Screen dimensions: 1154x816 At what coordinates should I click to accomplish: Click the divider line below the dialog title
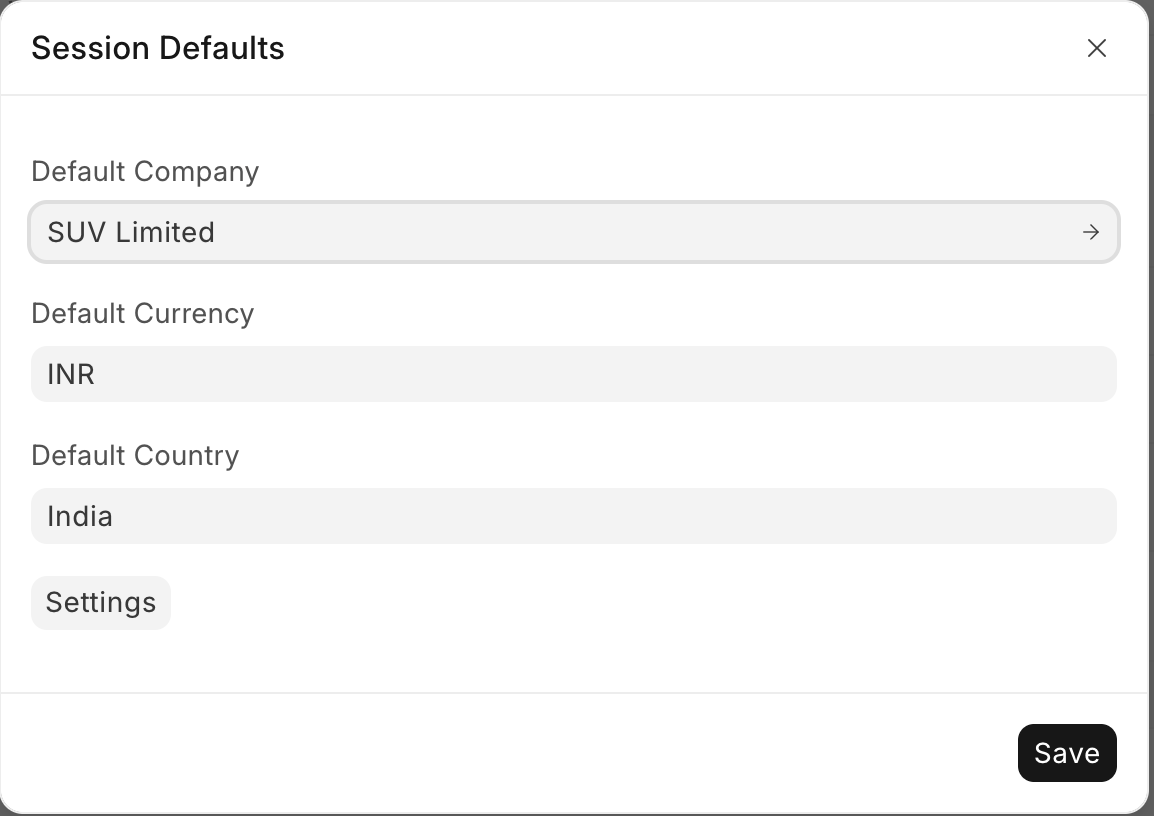[x=574, y=95]
